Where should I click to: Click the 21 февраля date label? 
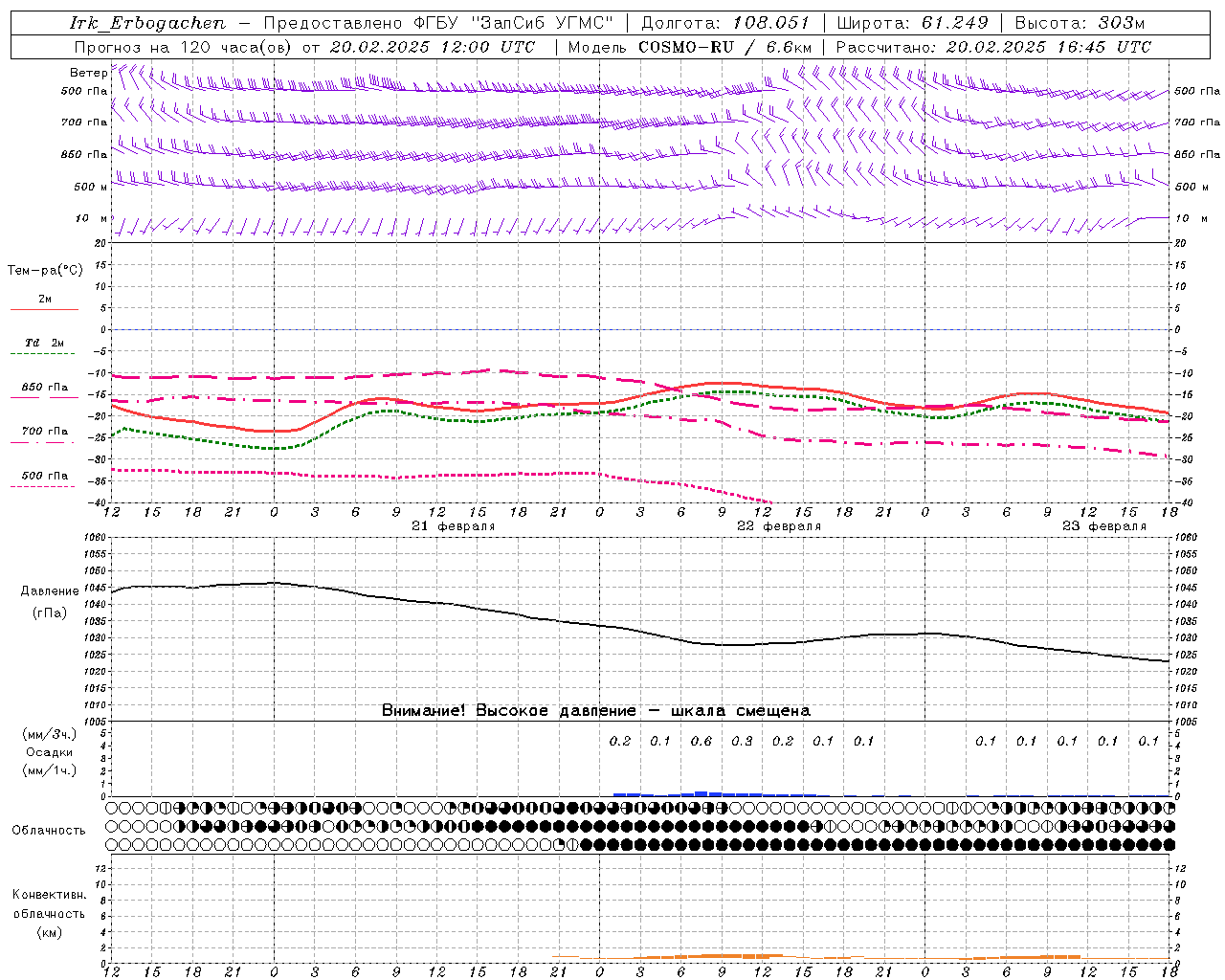point(454,526)
